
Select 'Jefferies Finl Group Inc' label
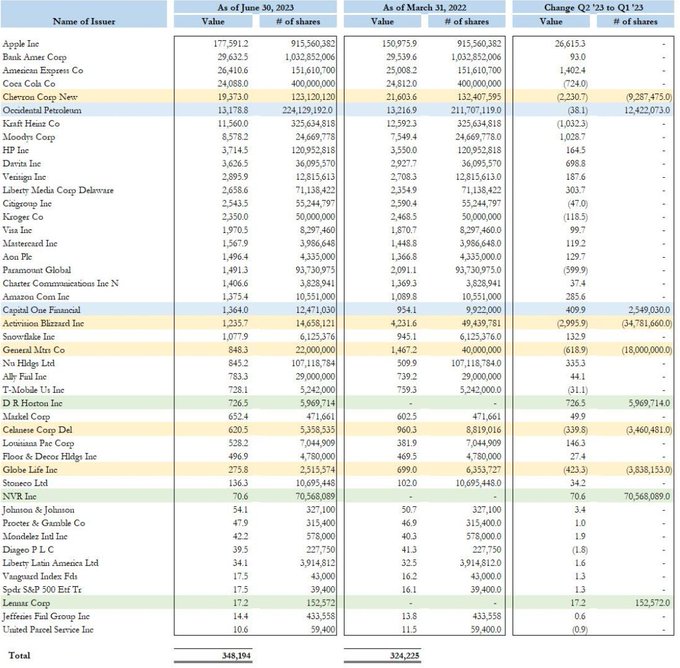point(46,616)
